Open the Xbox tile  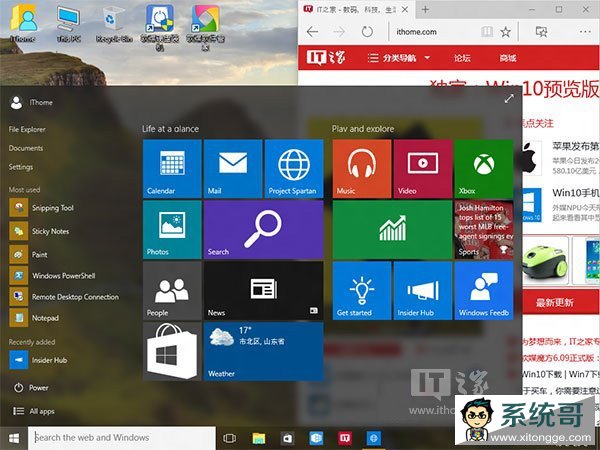click(x=484, y=169)
